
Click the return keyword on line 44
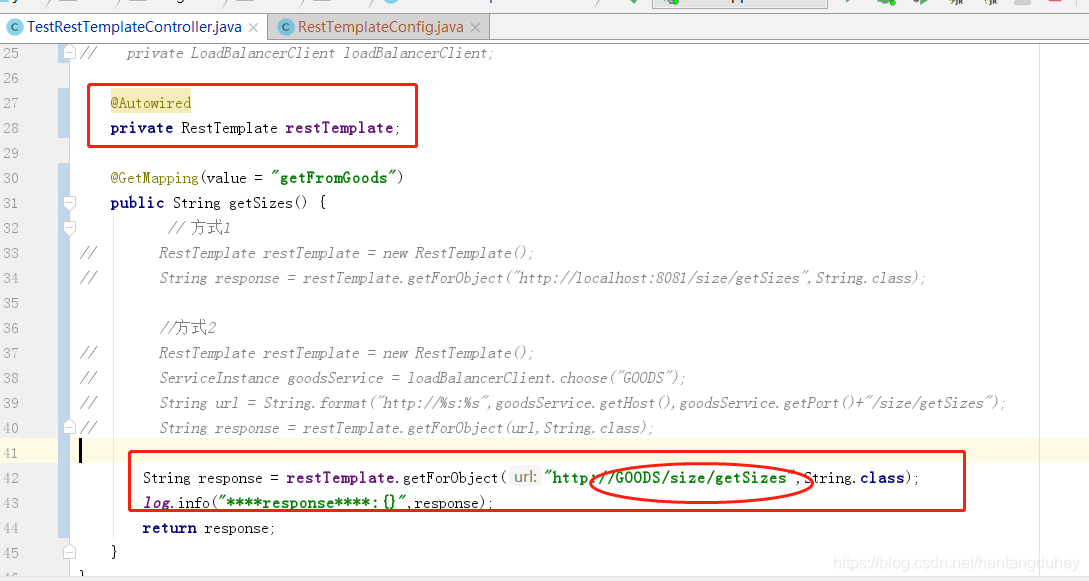(x=169, y=528)
